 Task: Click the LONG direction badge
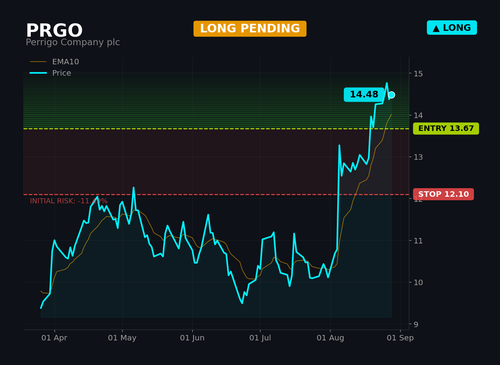452,28
